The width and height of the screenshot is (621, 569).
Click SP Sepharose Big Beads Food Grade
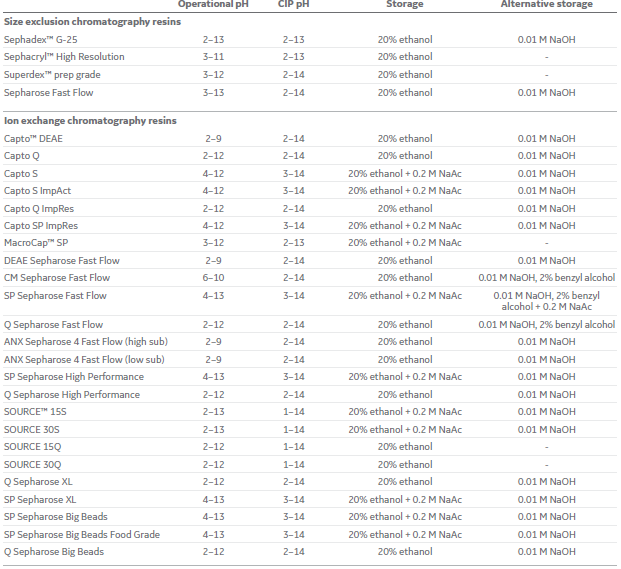click(82, 535)
